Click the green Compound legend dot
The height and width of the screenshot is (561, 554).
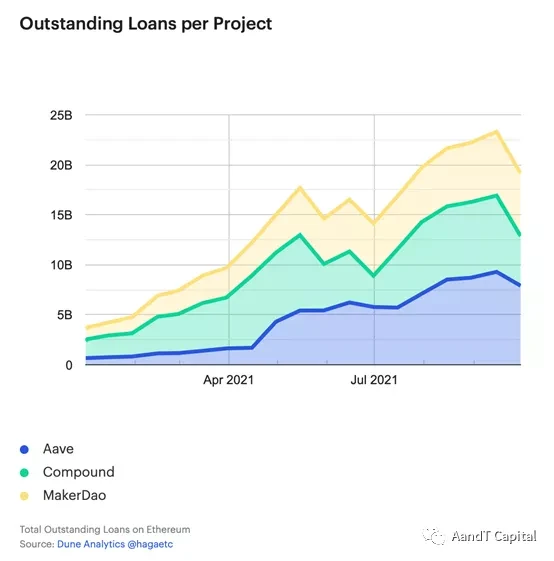click(24, 473)
